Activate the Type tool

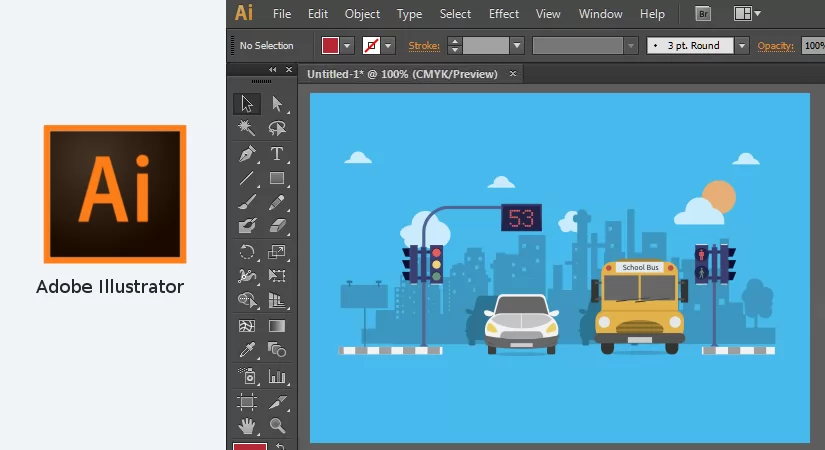[x=277, y=154]
